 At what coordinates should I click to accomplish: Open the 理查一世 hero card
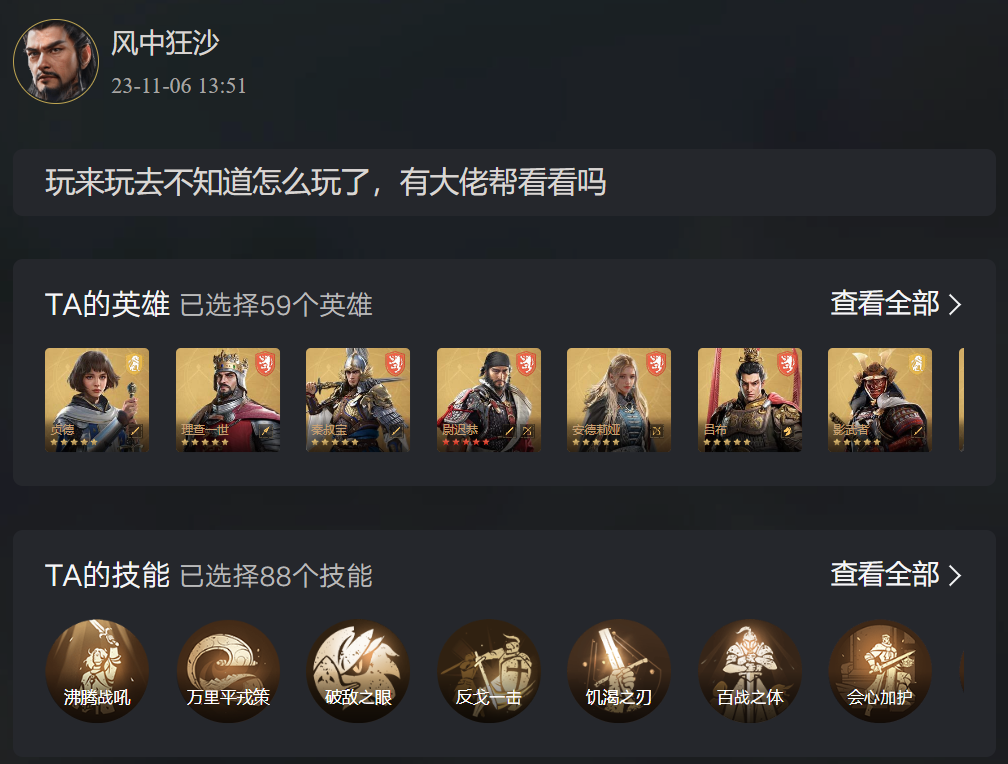228,400
